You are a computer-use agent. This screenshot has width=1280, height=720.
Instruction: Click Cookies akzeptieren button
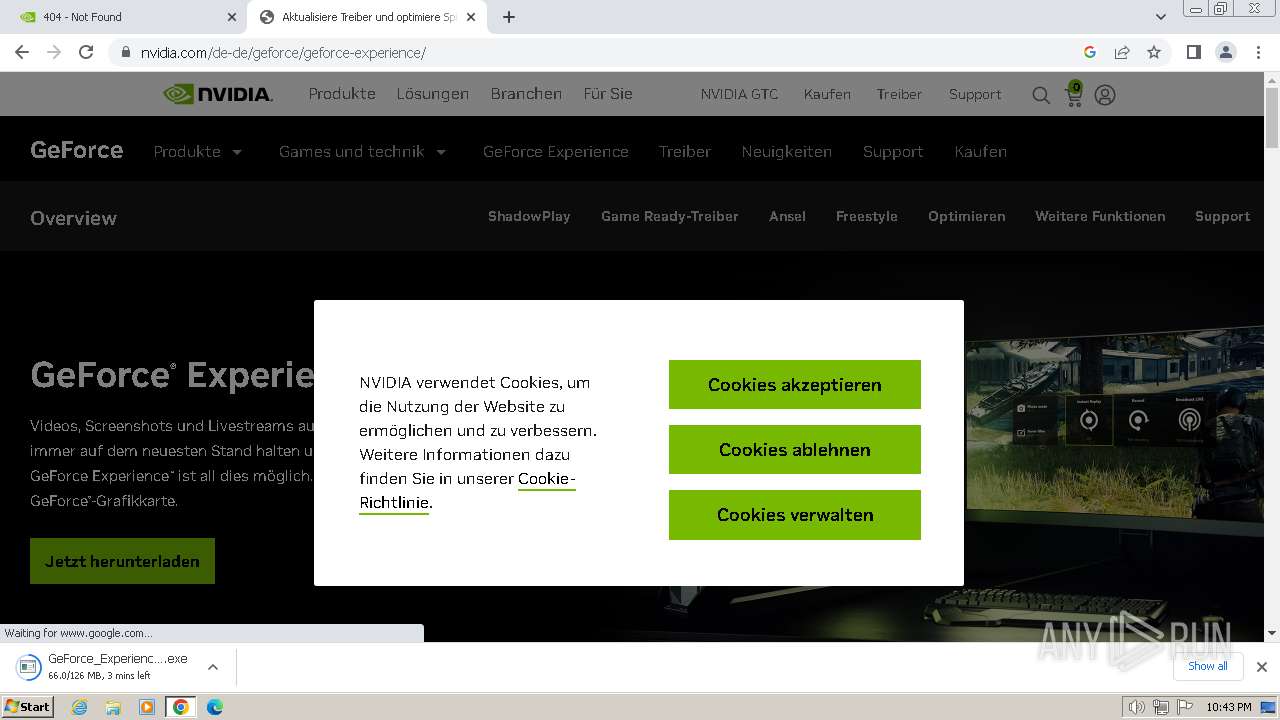pyautogui.click(x=795, y=385)
